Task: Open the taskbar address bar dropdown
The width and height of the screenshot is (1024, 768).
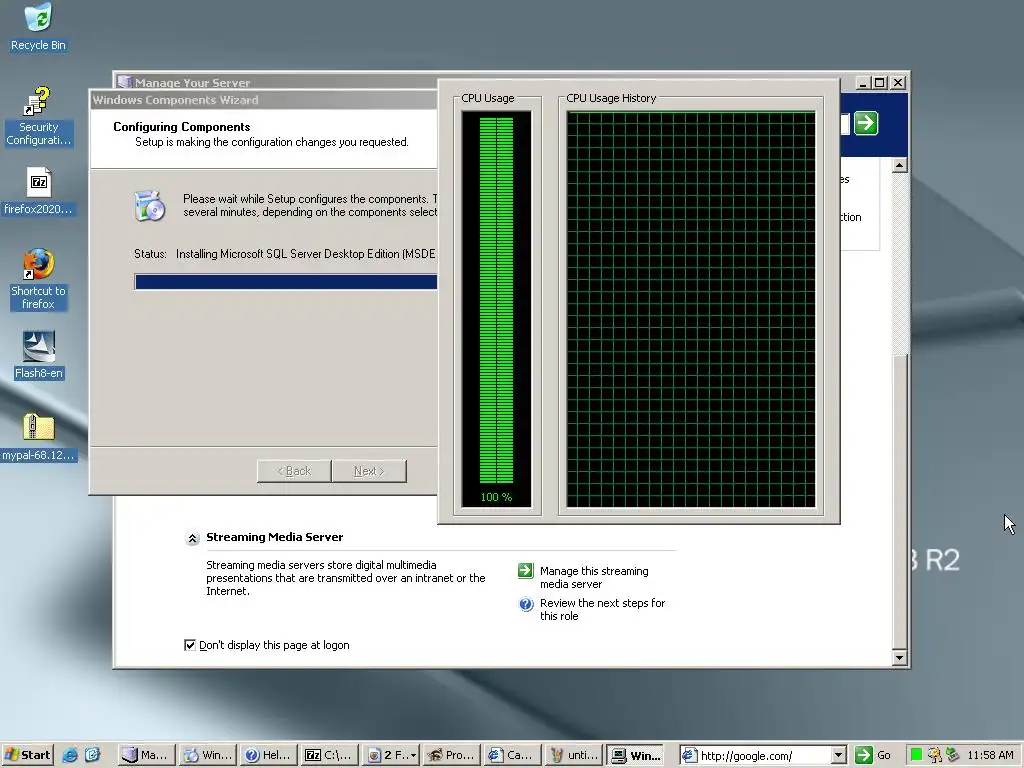Action: pyautogui.click(x=839, y=756)
